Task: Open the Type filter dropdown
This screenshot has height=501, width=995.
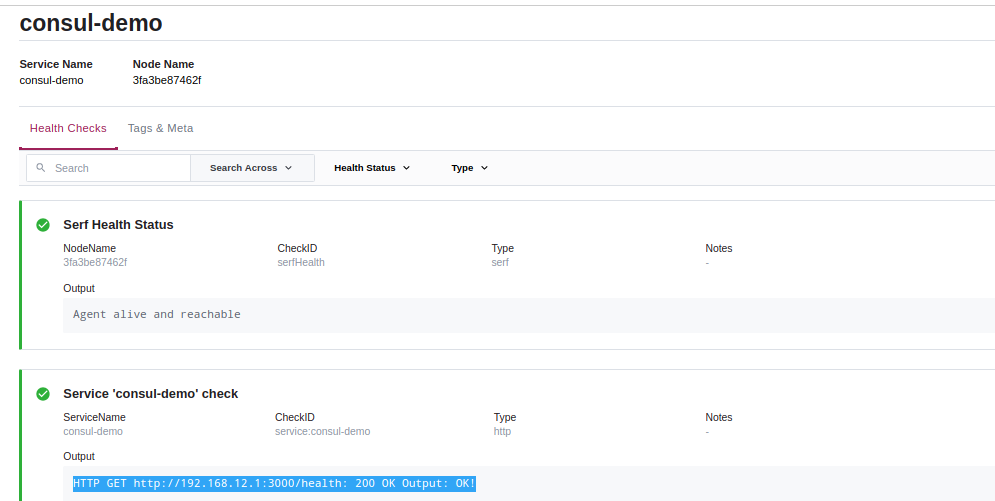Action: pos(470,168)
